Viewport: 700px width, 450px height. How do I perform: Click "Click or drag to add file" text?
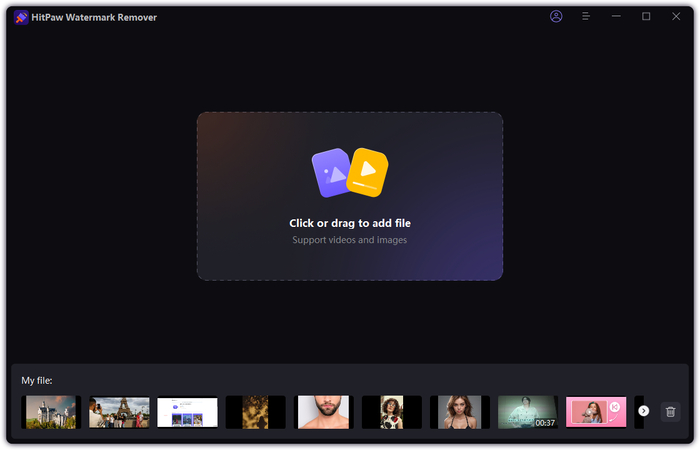pyautogui.click(x=350, y=223)
